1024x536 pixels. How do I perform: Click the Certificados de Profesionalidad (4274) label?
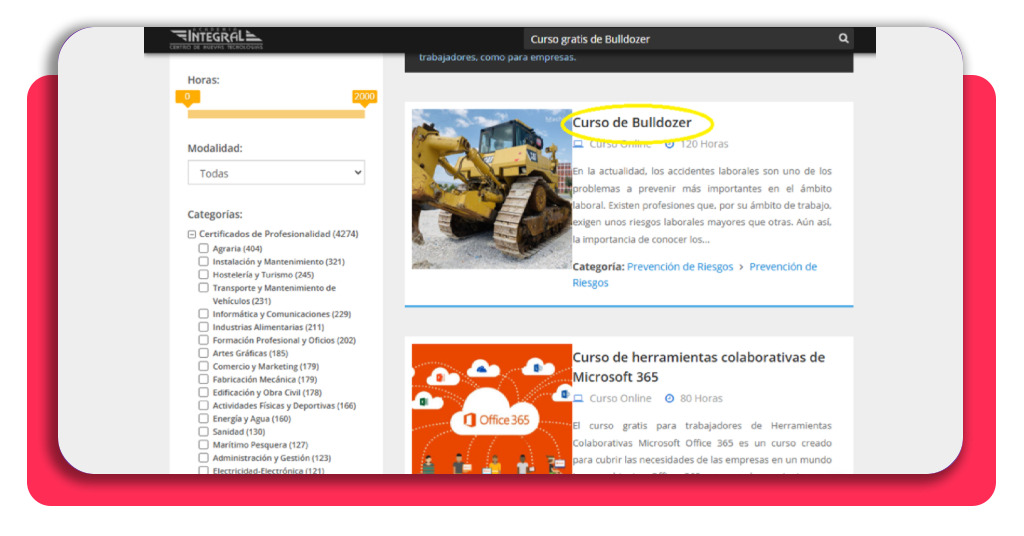[279, 234]
